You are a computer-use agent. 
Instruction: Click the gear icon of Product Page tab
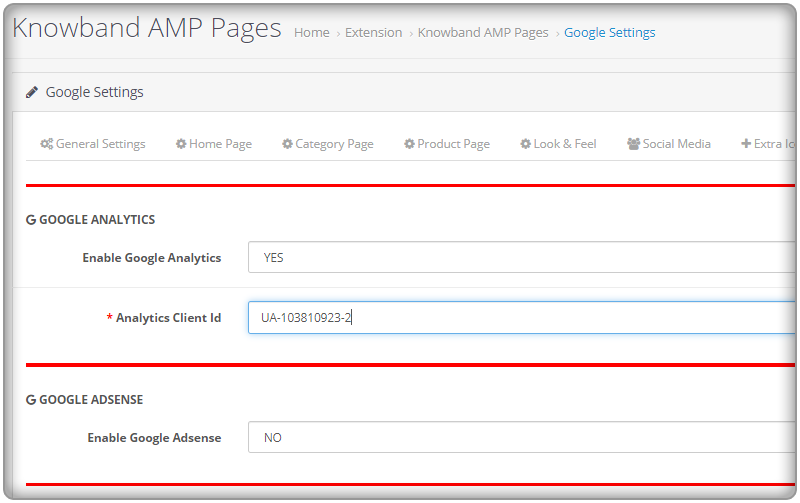click(409, 144)
